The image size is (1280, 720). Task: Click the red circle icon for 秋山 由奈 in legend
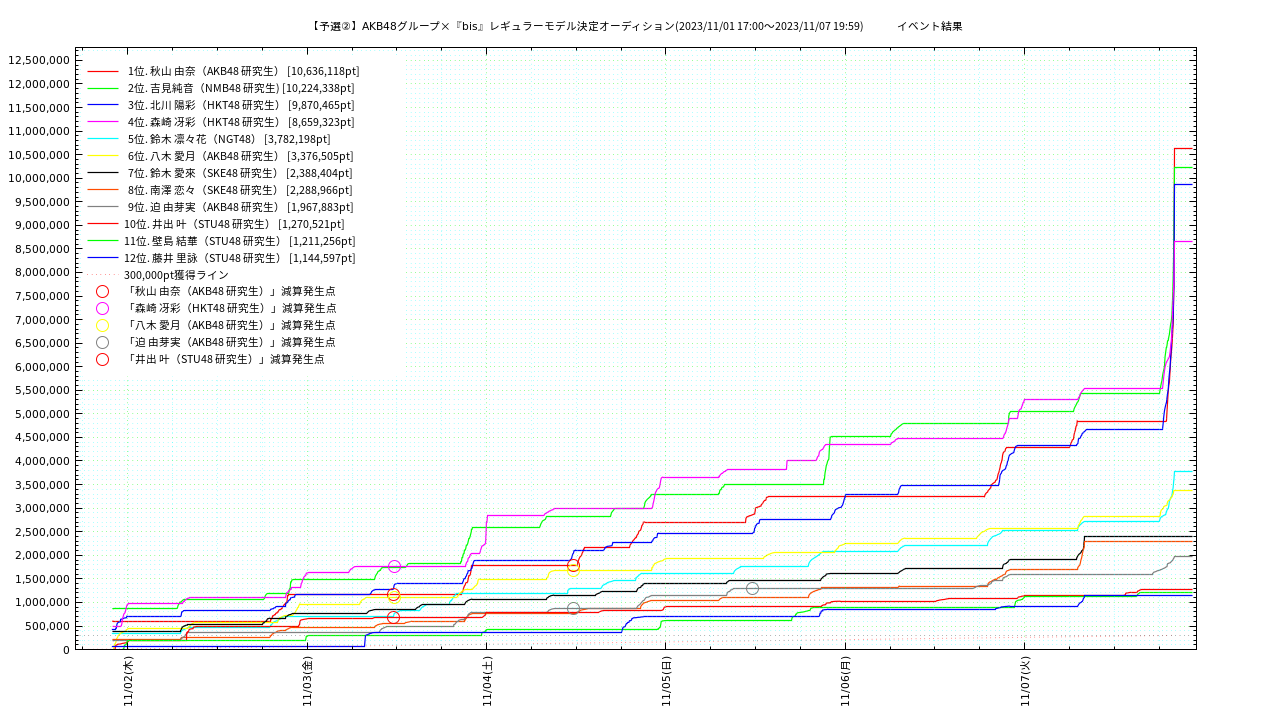(102, 292)
